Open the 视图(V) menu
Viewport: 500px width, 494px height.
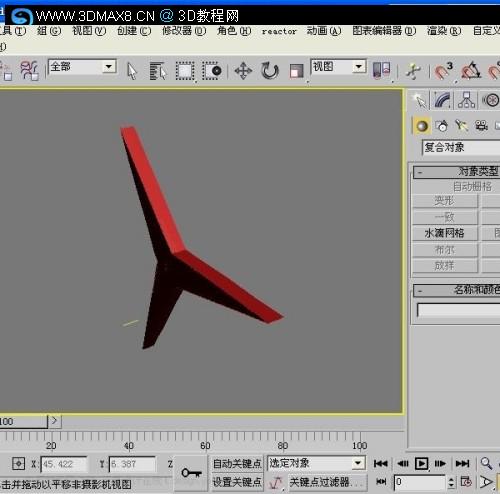pyautogui.click(x=89, y=31)
